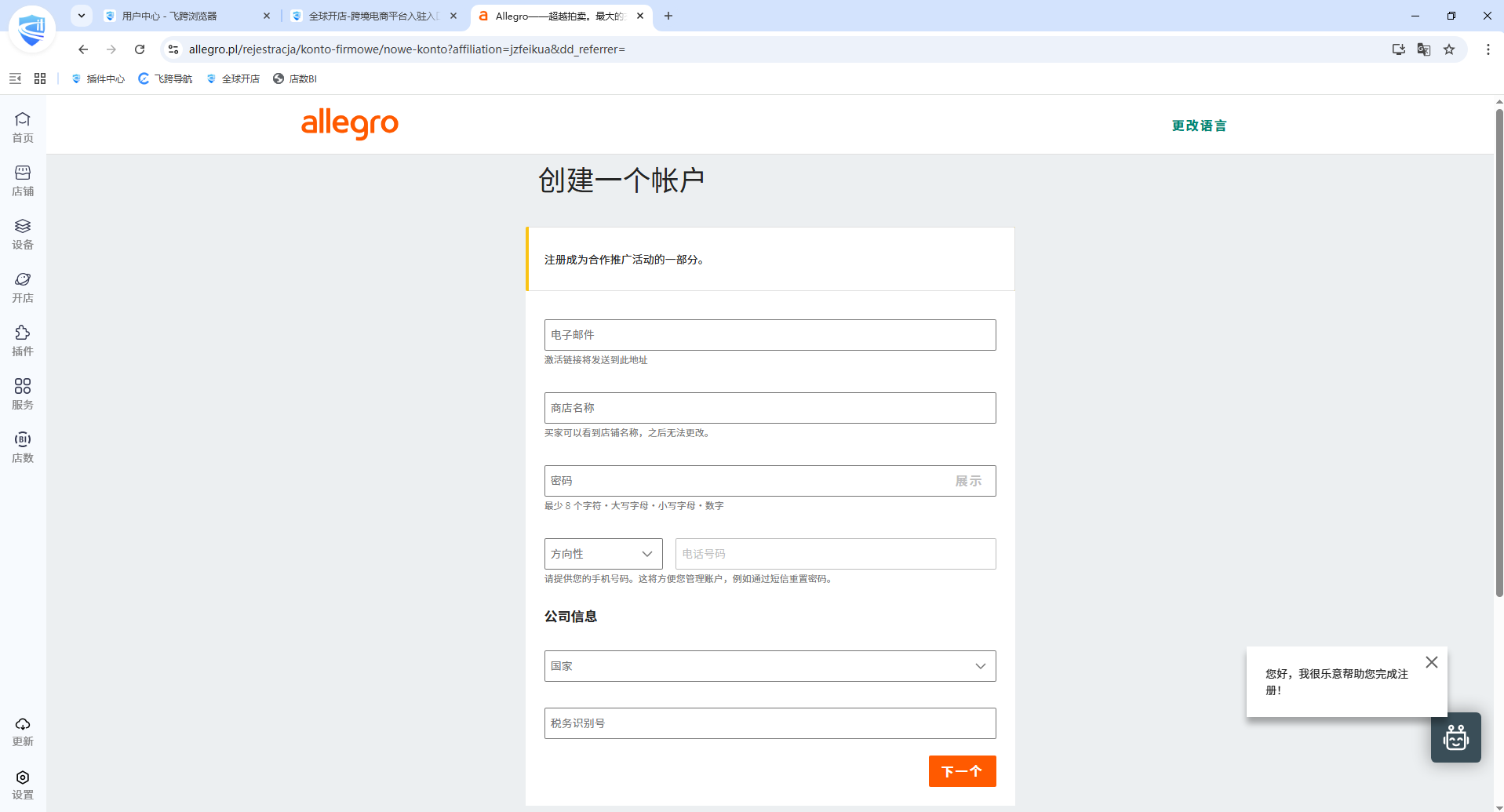Bookmark this page with the star icon

click(1449, 49)
